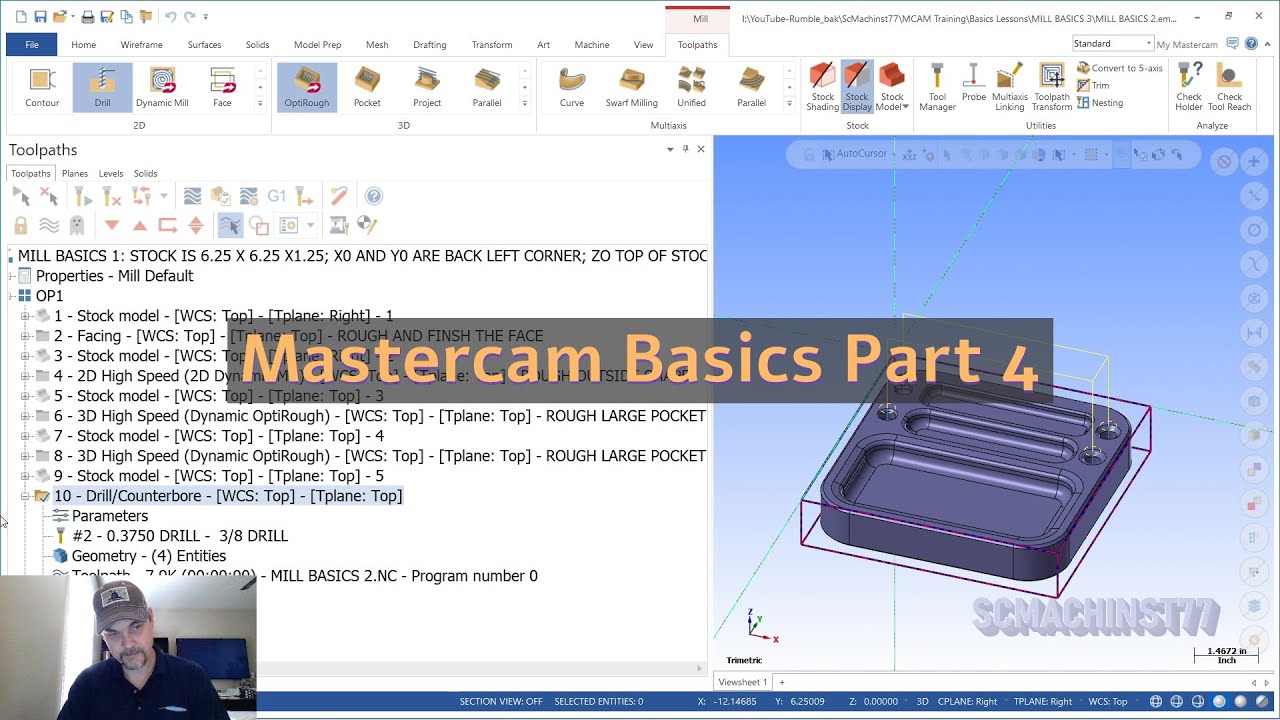Screen dimensions: 1280x720
Task: Click CPLANE: Right in status bar
Action: click(969, 701)
